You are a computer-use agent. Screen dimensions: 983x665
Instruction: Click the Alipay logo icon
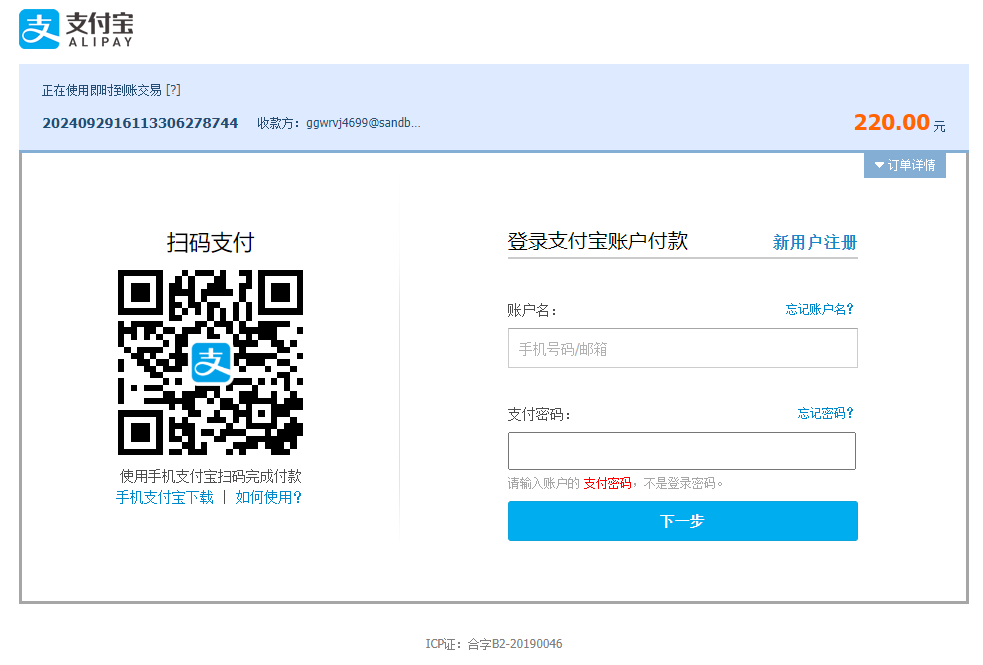(x=39, y=29)
